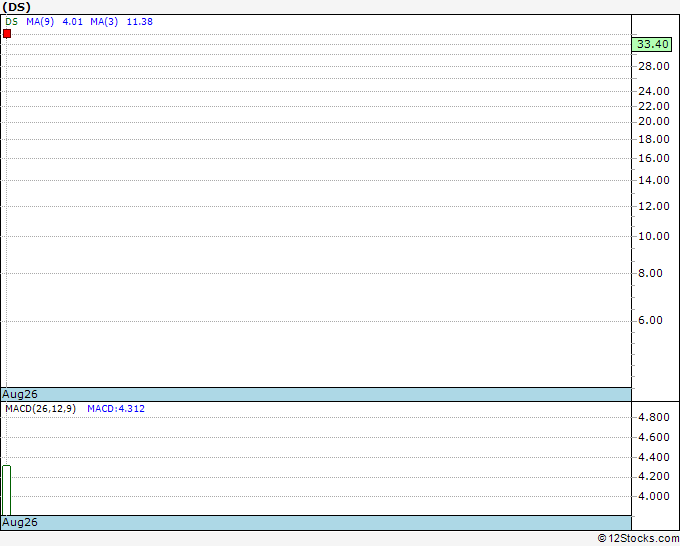Click the (DS) chart title
The image size is (680, 546).
click(x=16, y=7)
